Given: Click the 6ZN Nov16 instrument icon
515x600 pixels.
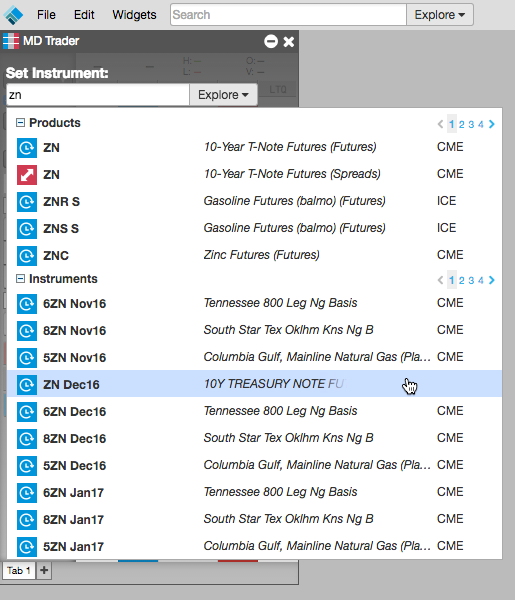Looking at the screenshot, I should (27, 304).
